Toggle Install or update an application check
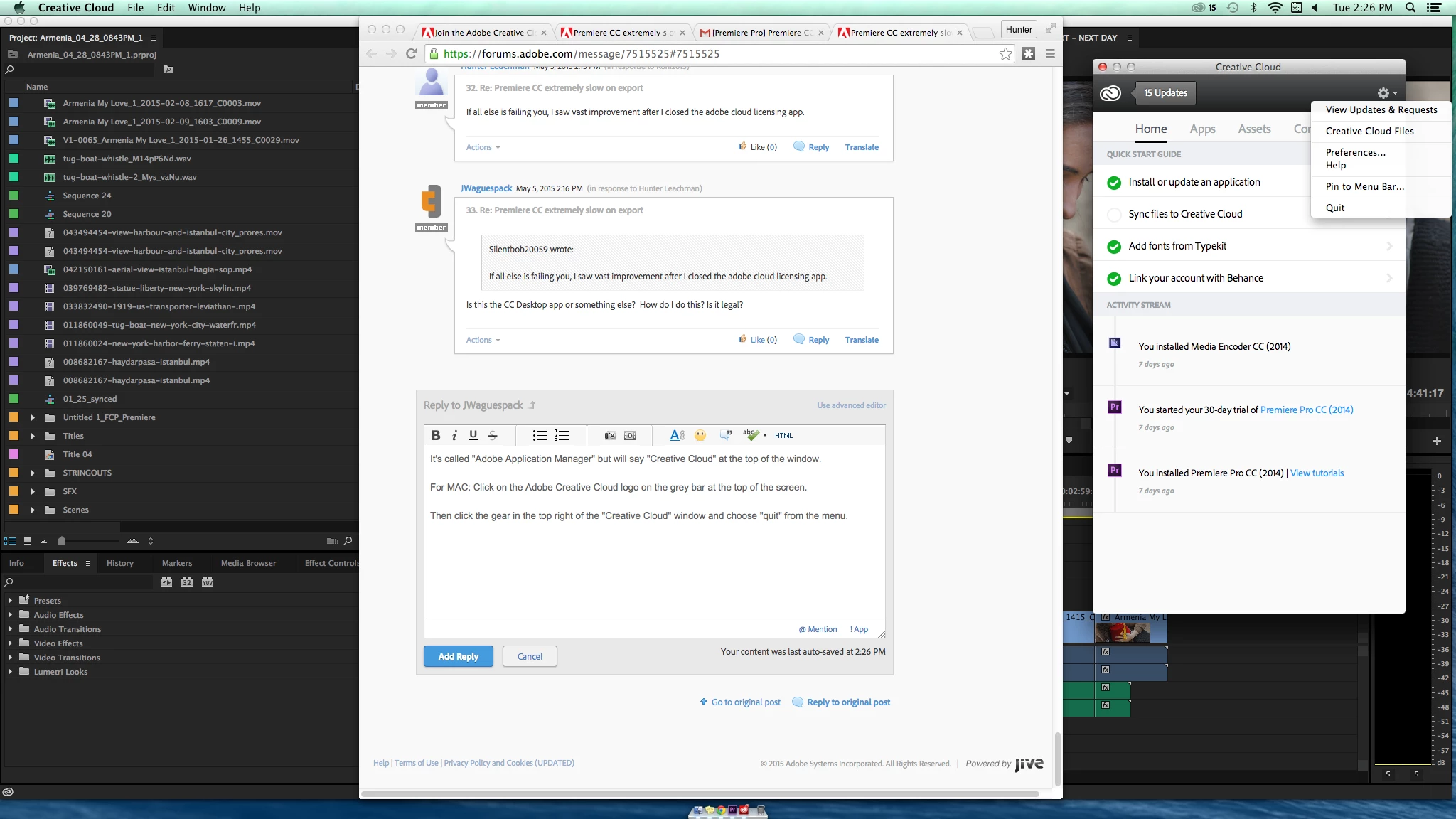 pos(1114,183)
